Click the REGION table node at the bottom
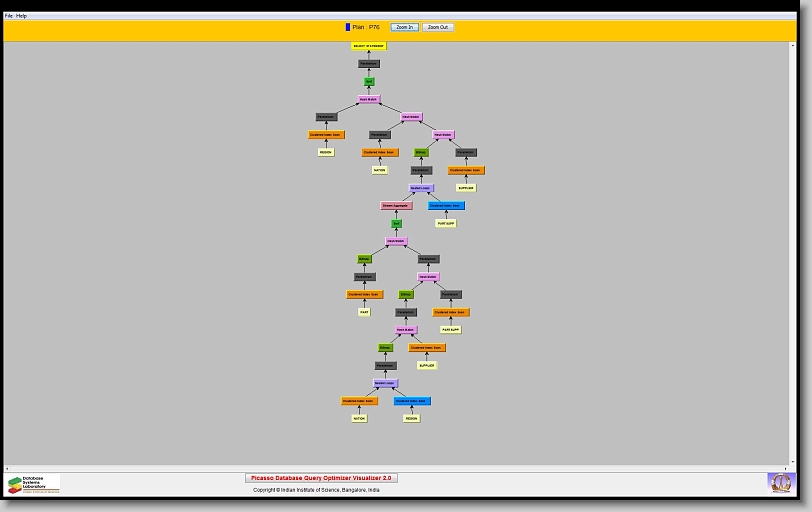This screenshot has height=512, width=812. tap(411, 418)
